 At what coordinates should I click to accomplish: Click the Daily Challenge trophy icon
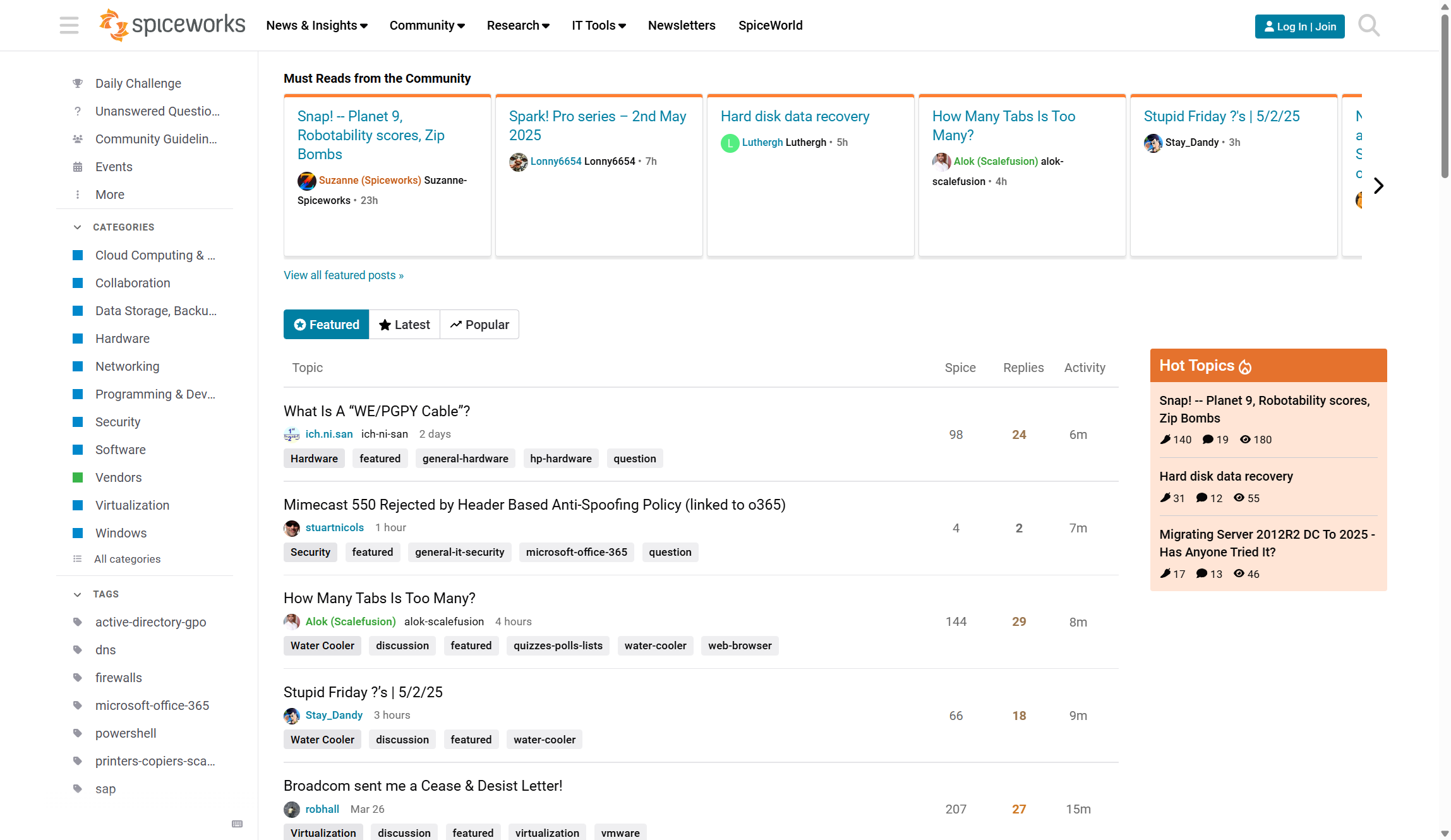click(x=78, y=83)
